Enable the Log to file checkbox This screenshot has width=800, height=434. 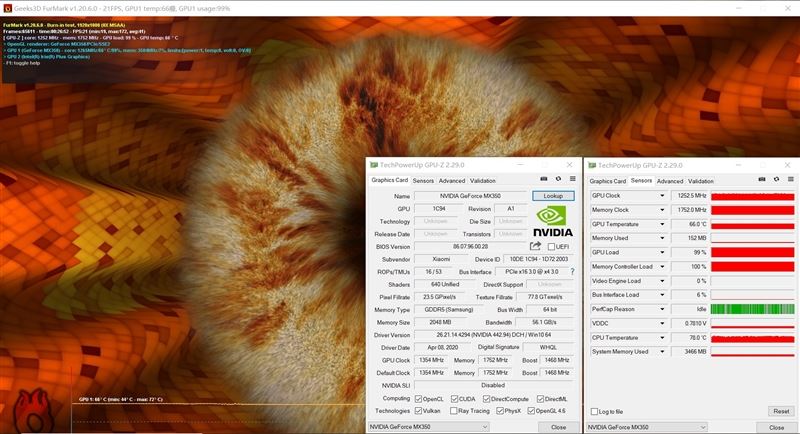(x=596, y=411)
